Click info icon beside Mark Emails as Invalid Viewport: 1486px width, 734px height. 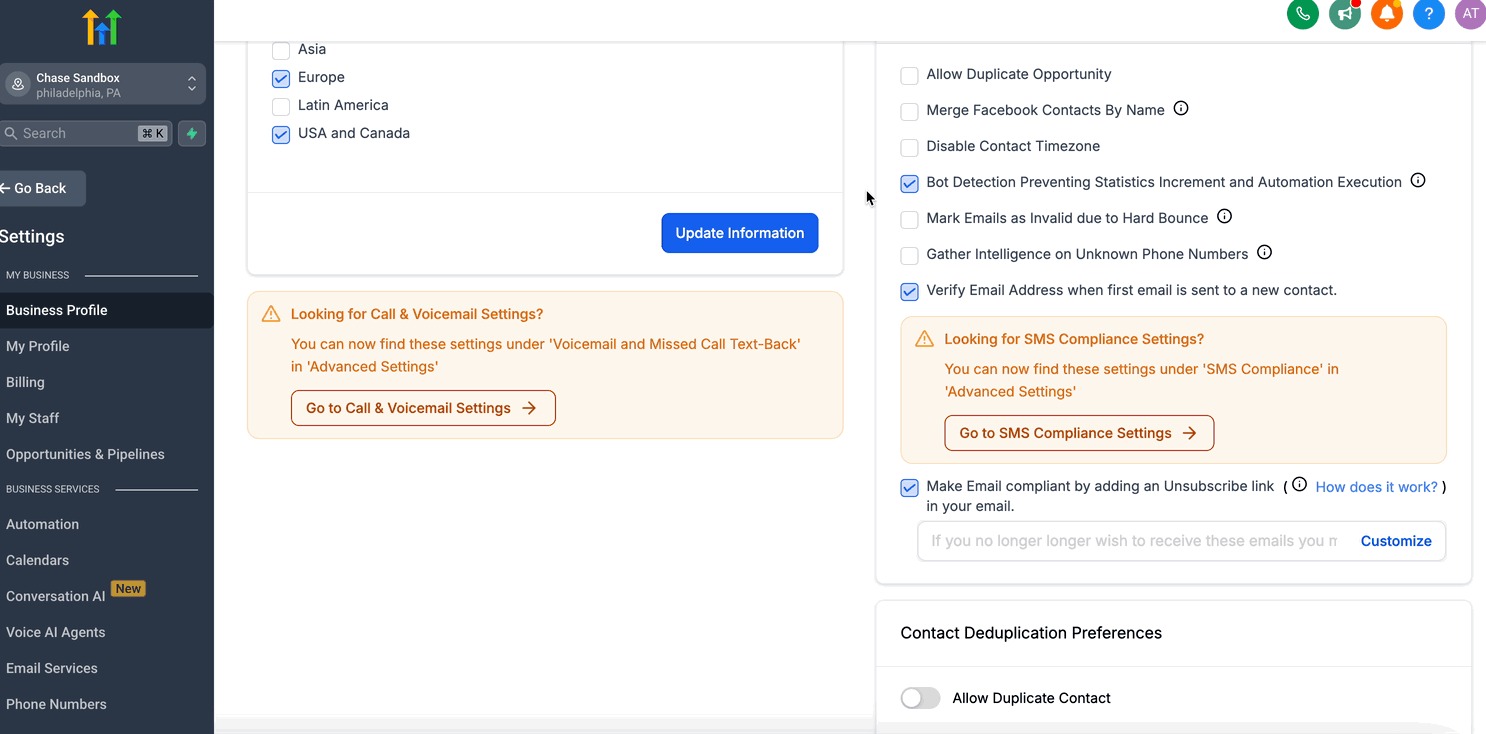1224,217
